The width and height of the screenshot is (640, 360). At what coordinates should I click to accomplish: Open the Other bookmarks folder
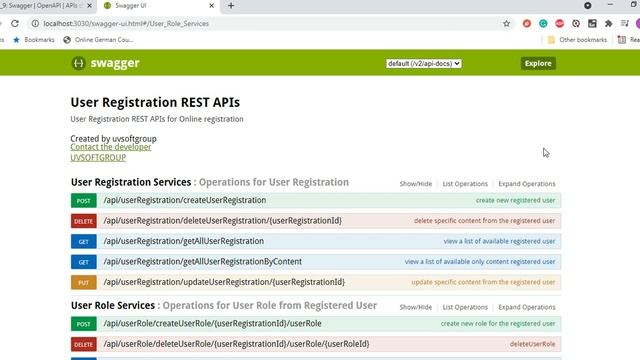tap(578, 40)
